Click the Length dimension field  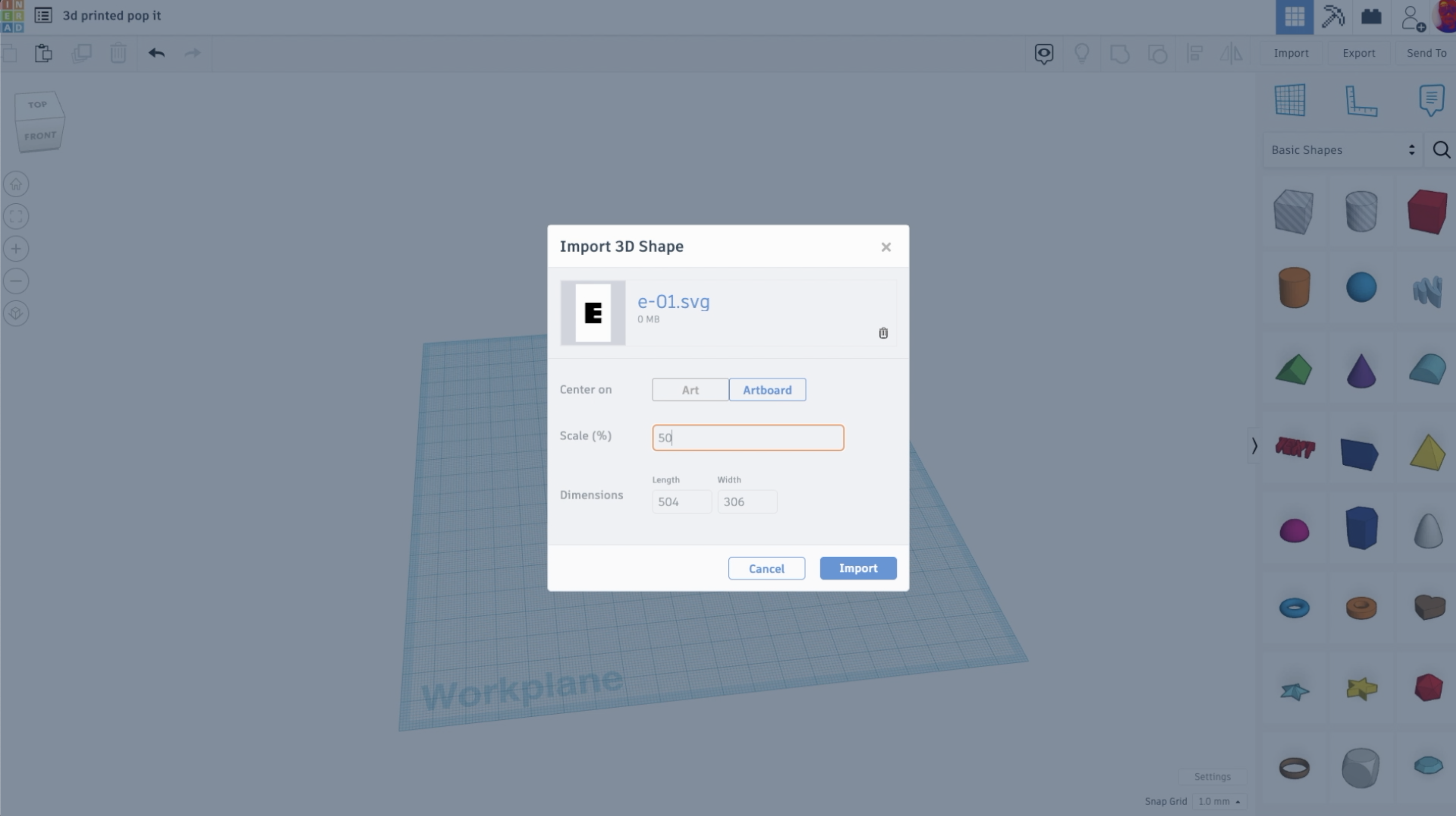coord(682,501)
